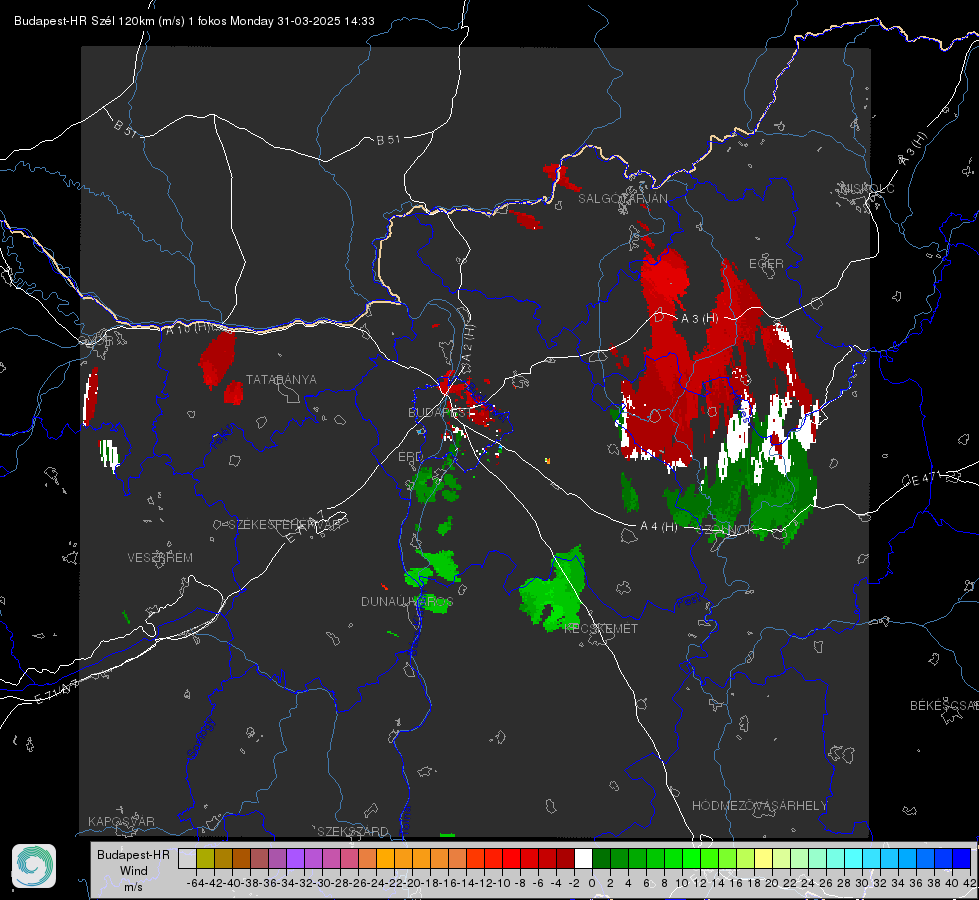The height and width of the screenshot is (900, 979).
Task: Click the KAPOSVÁR city label
Action: click(121, 821)
